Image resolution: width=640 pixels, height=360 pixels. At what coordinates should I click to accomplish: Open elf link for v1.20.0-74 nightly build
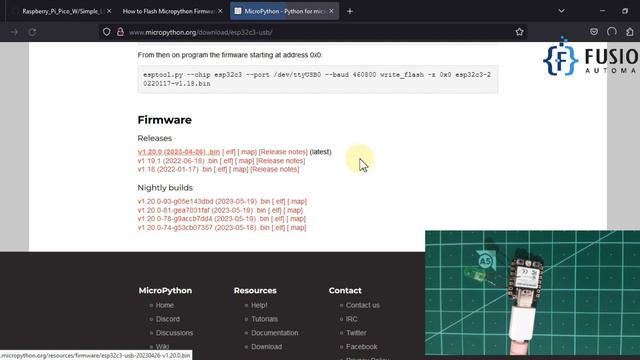click(278, 228)
